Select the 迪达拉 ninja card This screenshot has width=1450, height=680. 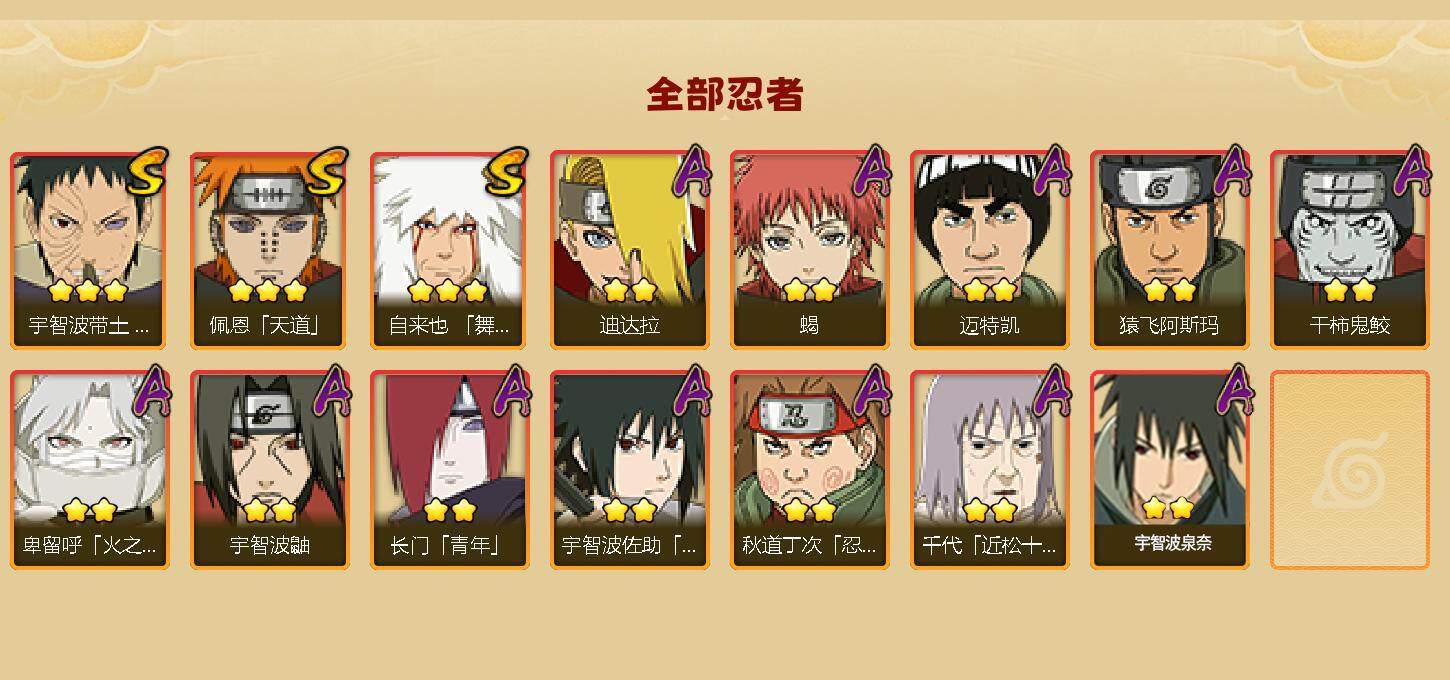(x=630, y=250)
